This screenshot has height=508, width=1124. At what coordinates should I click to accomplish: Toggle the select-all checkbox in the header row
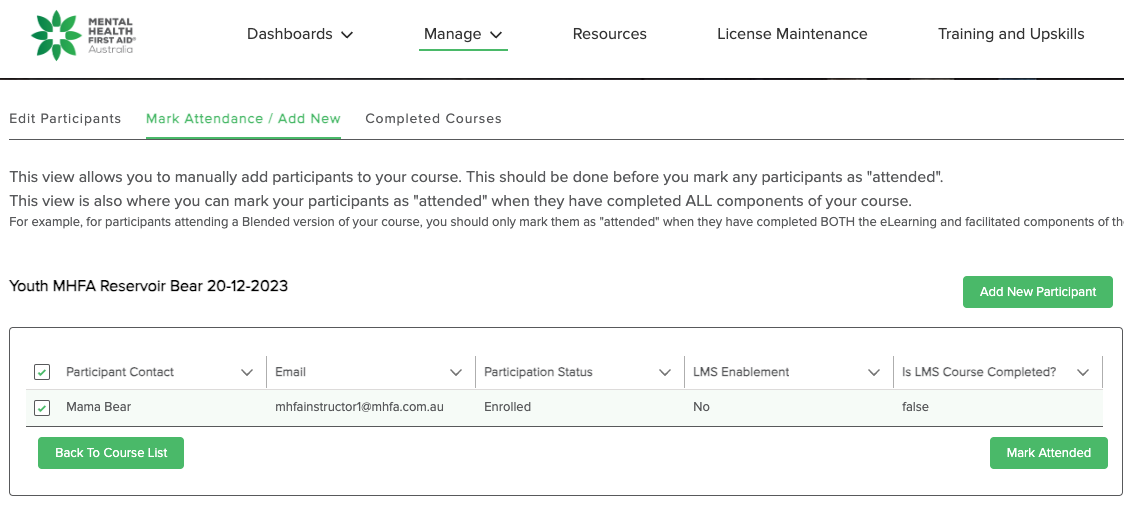tap(42, 372)
